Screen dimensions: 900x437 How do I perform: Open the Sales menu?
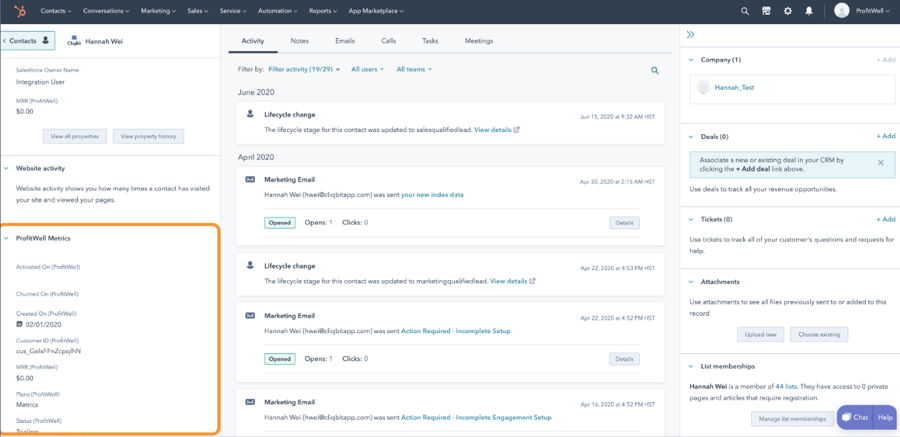tap(198, 11)
